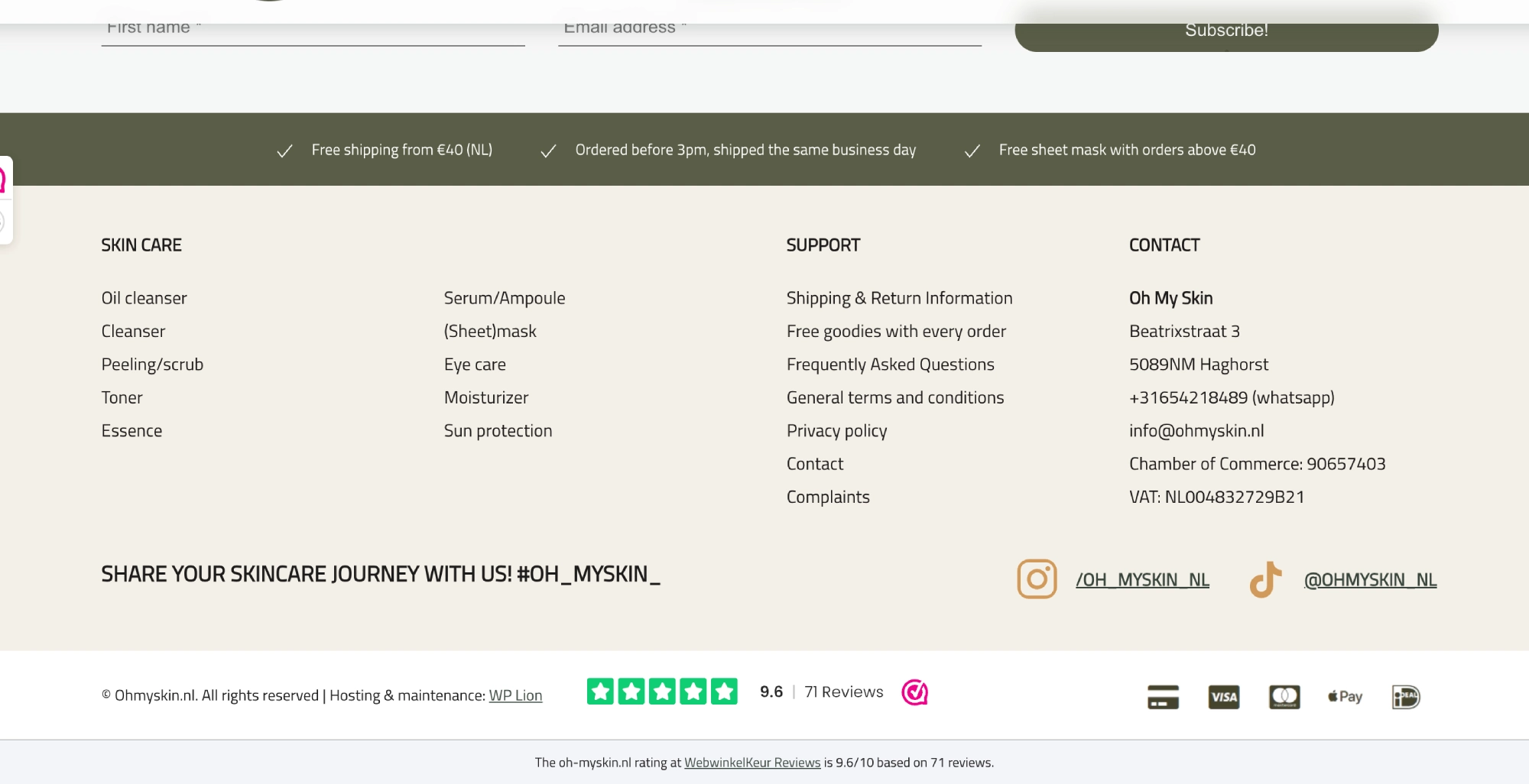The height and width of the screenshot is (784, 1529).
Task: Open Shipping & Return Information page
Action: [x=899, y=298]
